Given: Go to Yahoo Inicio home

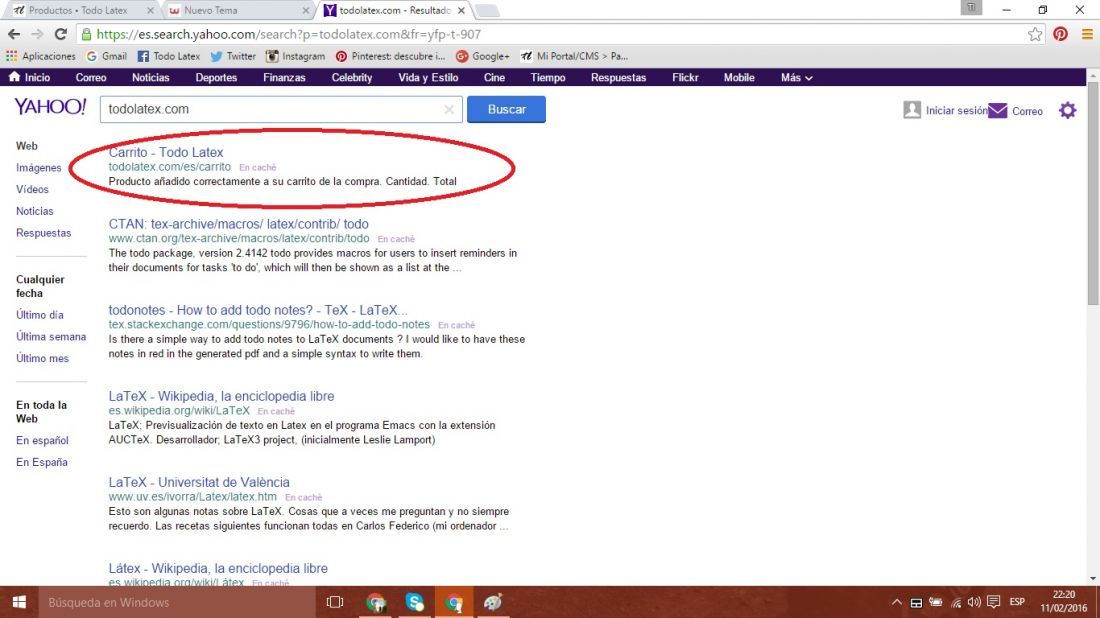Looking at the screenshot, I should 29,77.
